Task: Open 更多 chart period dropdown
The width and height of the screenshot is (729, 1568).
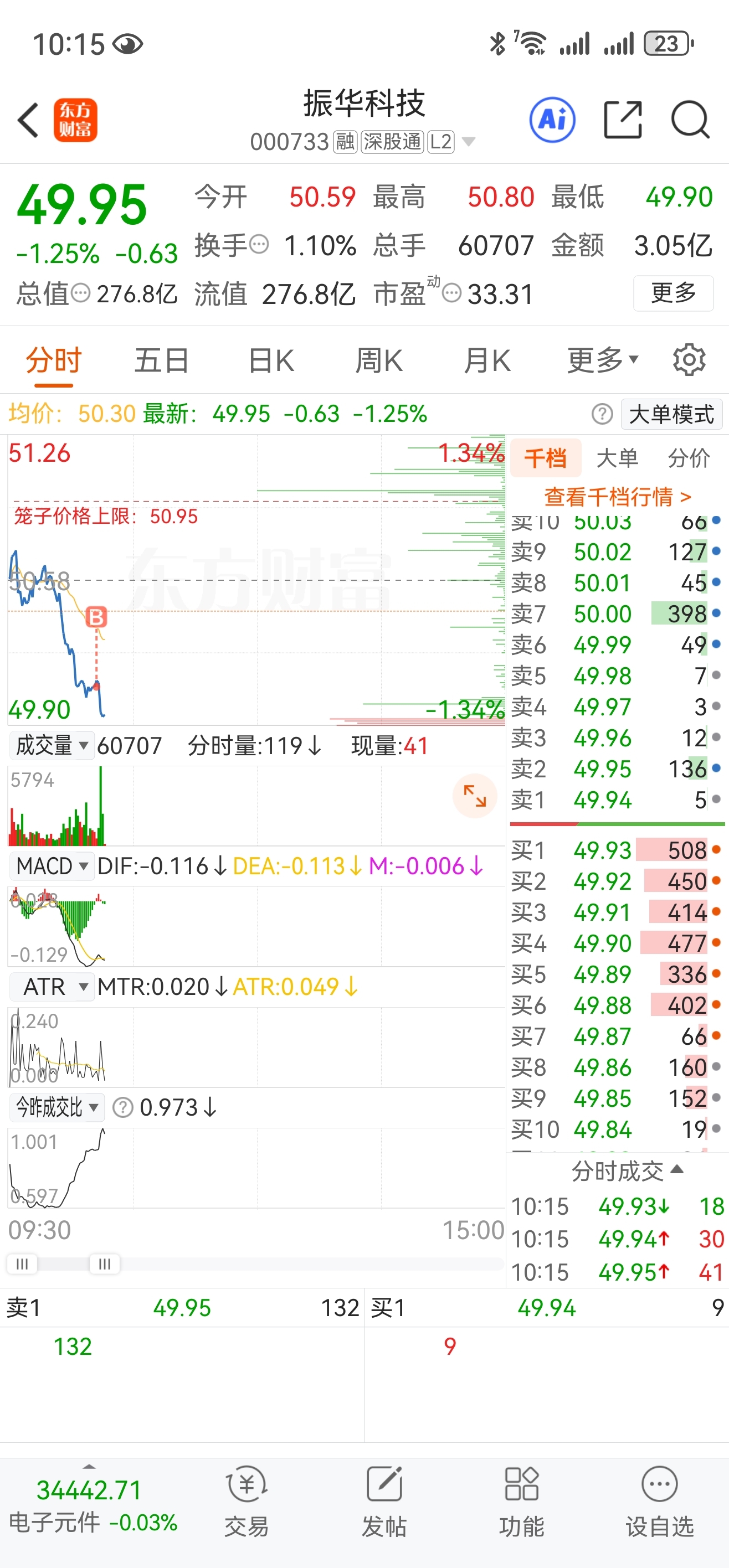Action: pyautogui.click(x=603, y=360)
